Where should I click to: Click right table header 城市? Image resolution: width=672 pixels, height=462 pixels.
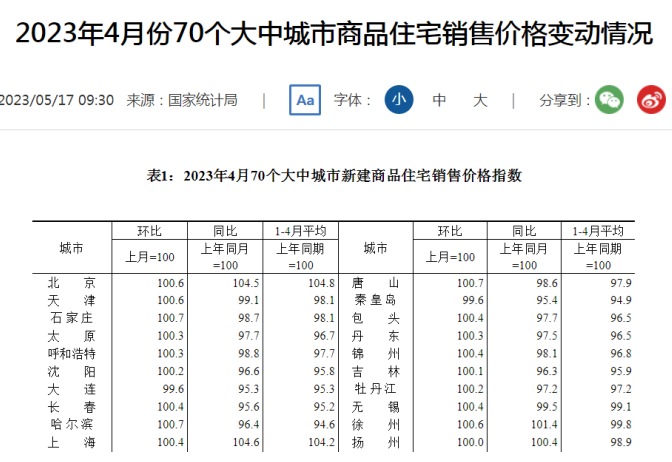point(375,248)
